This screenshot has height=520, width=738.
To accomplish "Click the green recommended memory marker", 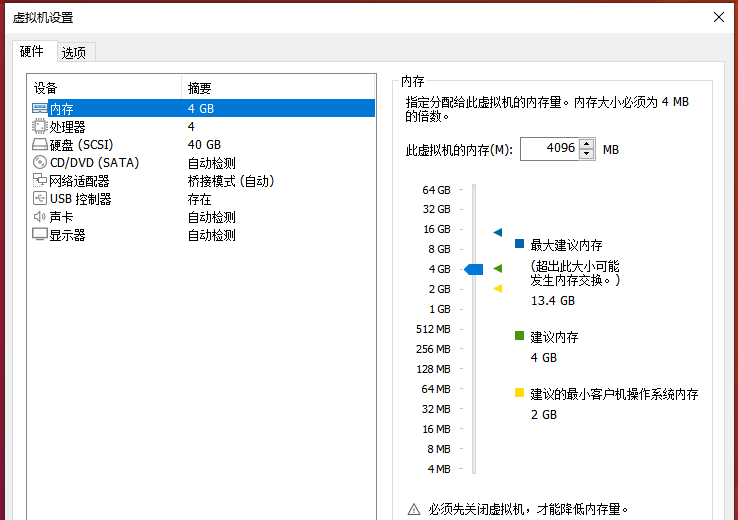I will (x=497, y=268).
